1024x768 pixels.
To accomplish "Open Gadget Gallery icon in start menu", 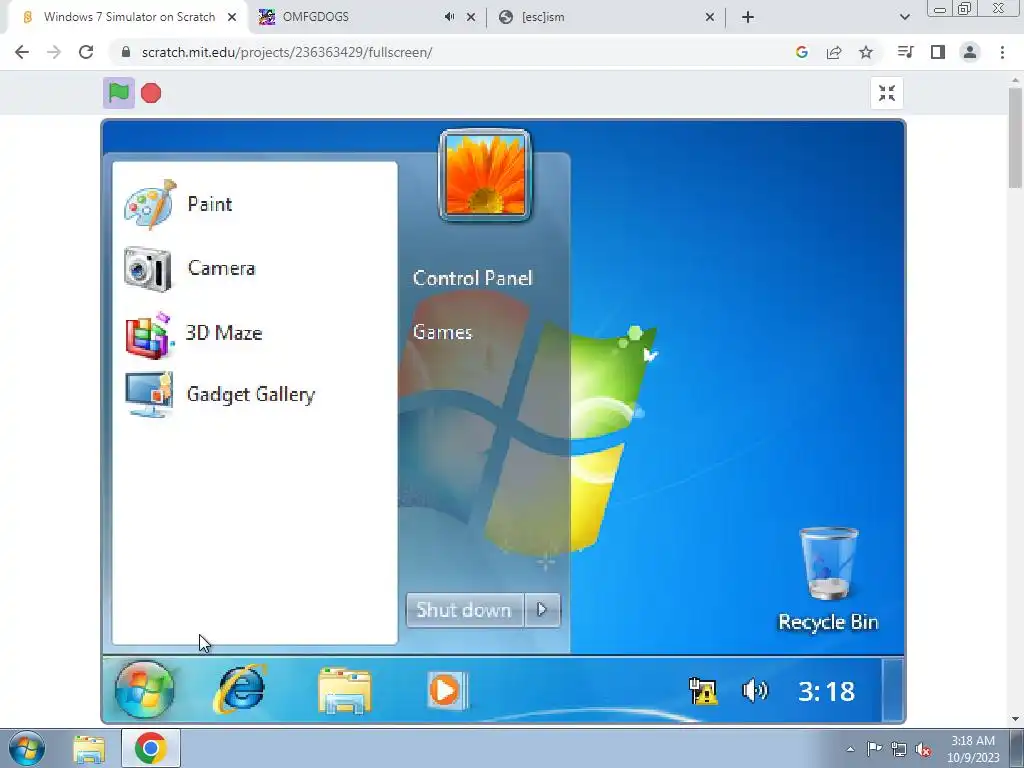I will point(149,394).
